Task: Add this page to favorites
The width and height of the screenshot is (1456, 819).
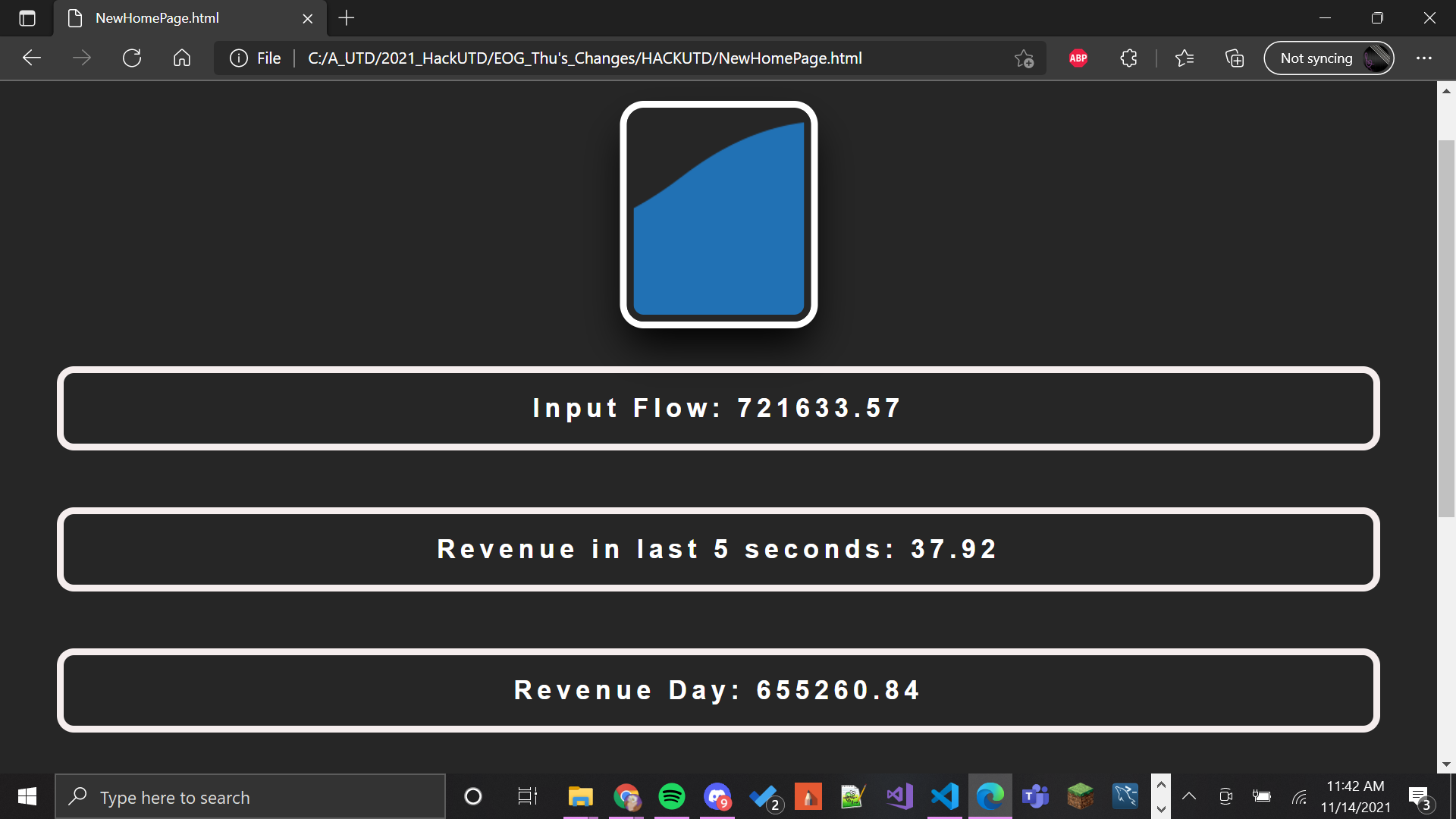Action: tap(1024, 58)
